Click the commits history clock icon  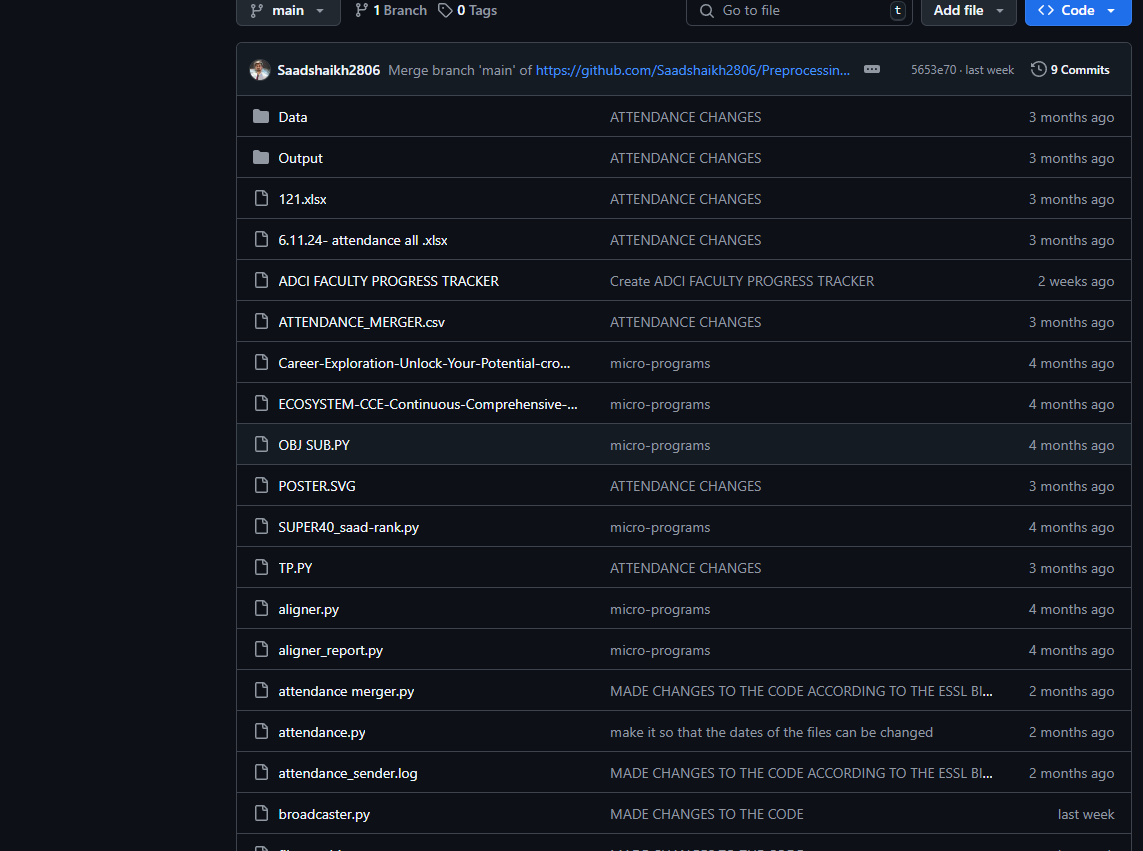pos(1038,69)
